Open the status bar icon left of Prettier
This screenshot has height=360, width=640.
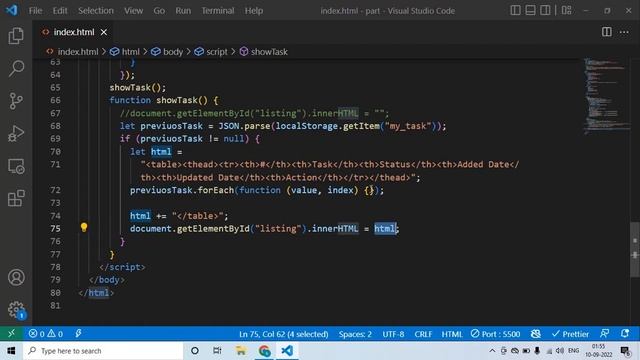point(536,334)
